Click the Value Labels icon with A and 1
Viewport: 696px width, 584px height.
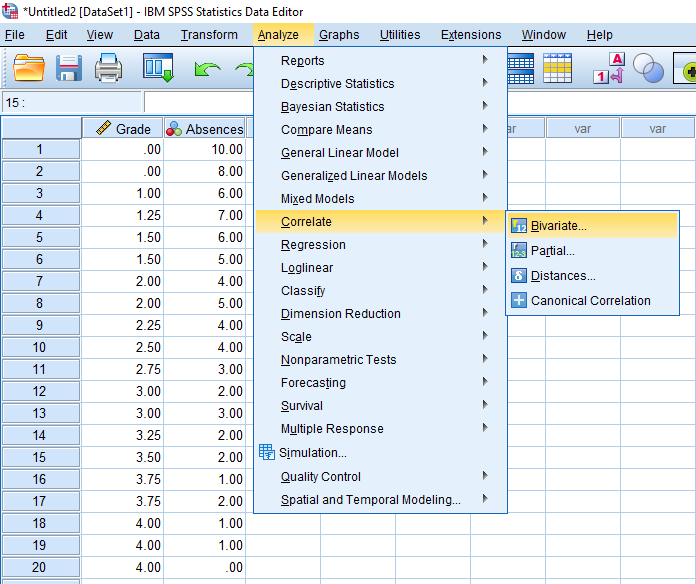point(609,68)
